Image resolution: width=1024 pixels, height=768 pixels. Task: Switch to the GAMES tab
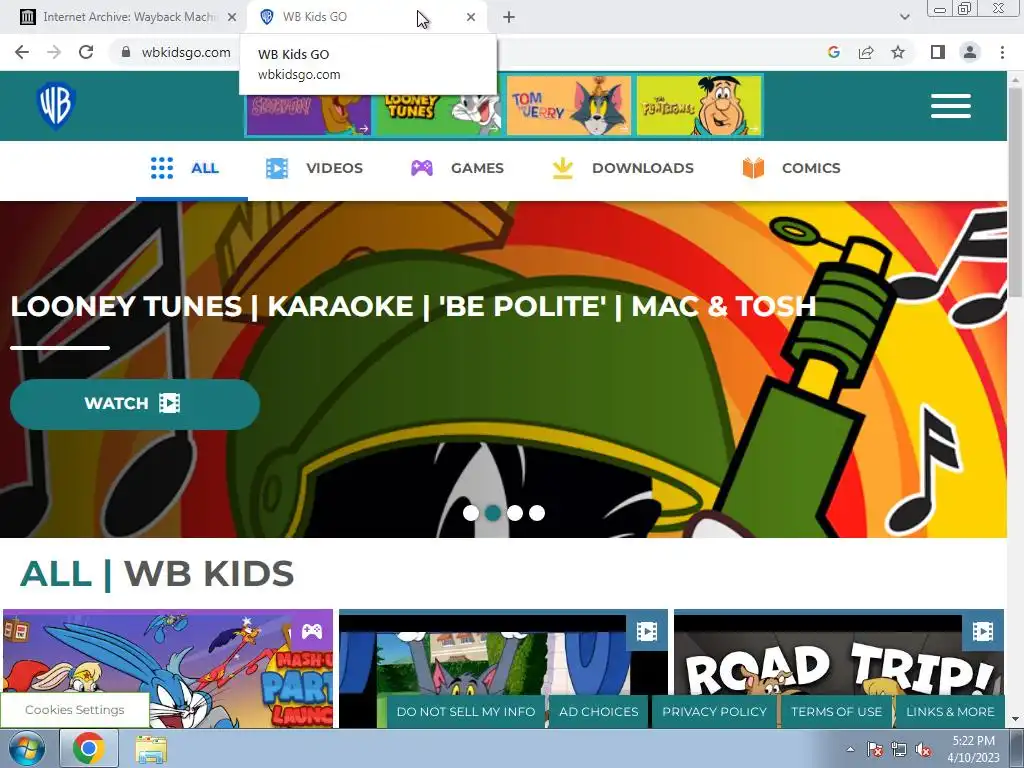[457, 168]
